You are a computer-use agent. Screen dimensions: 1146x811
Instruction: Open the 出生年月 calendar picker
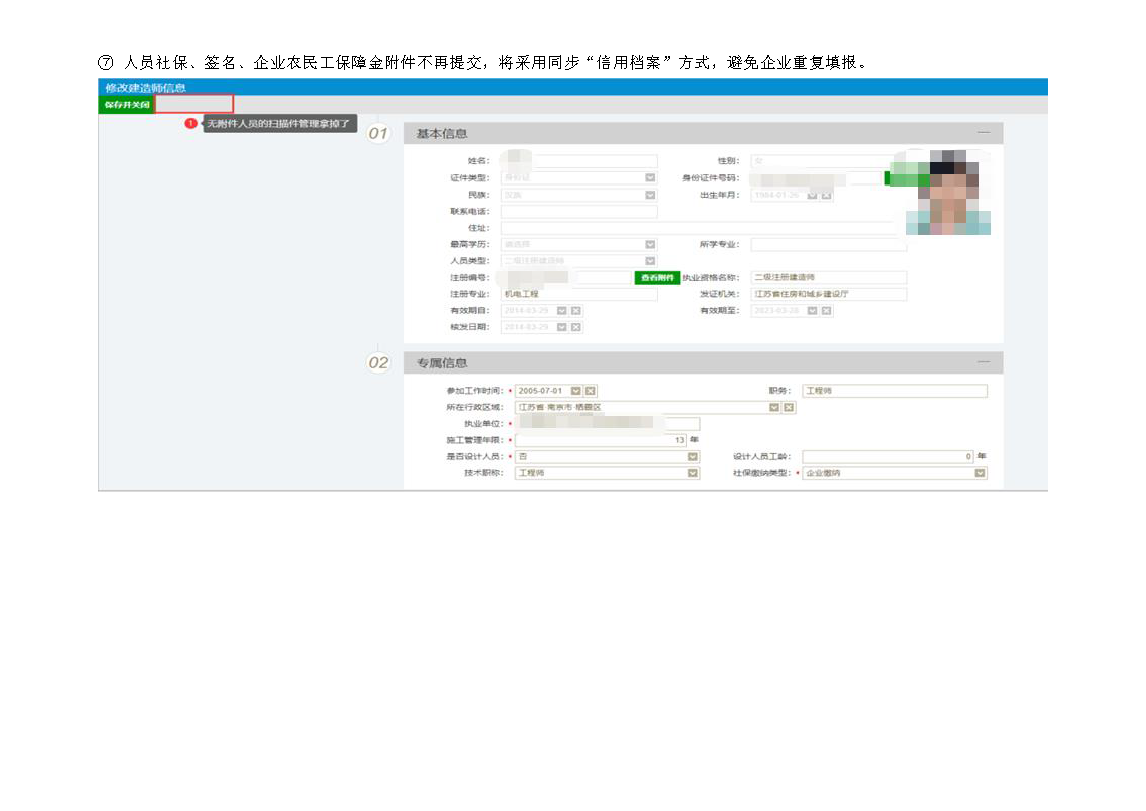(x=812, y=195)
